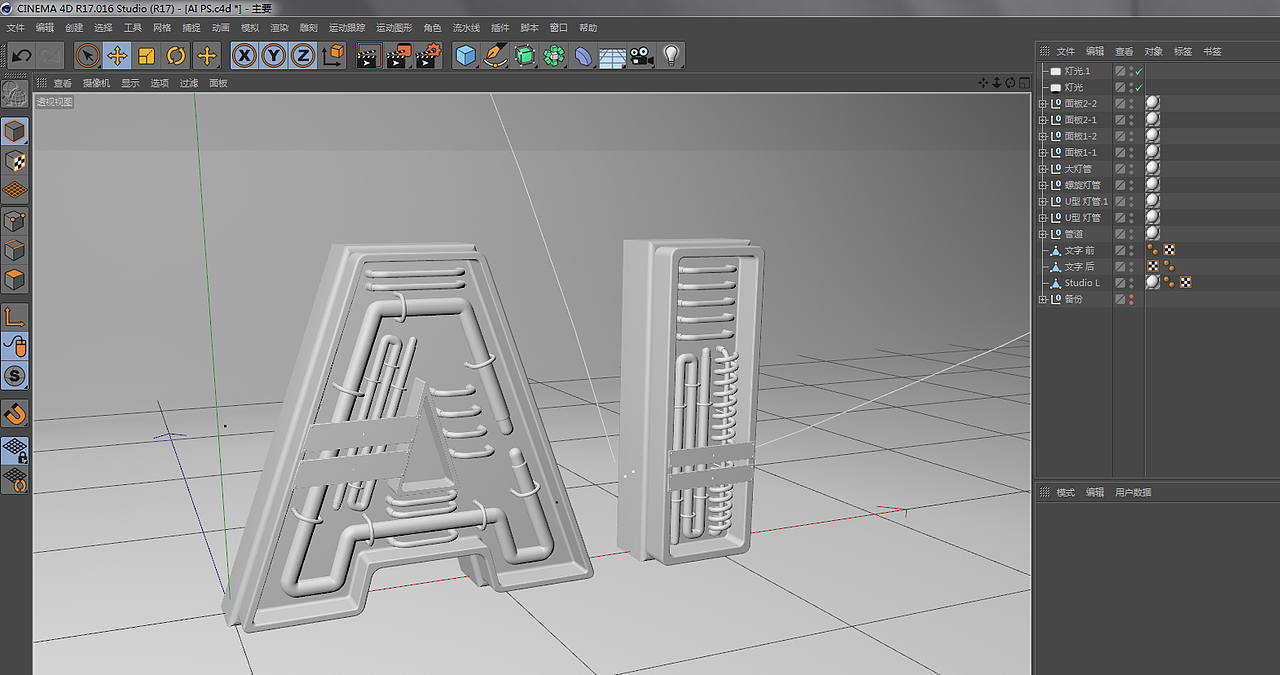This screenshot has width=1280, height=675.
Task: Activate the Scale tool
Action: (x=147, y=56)
